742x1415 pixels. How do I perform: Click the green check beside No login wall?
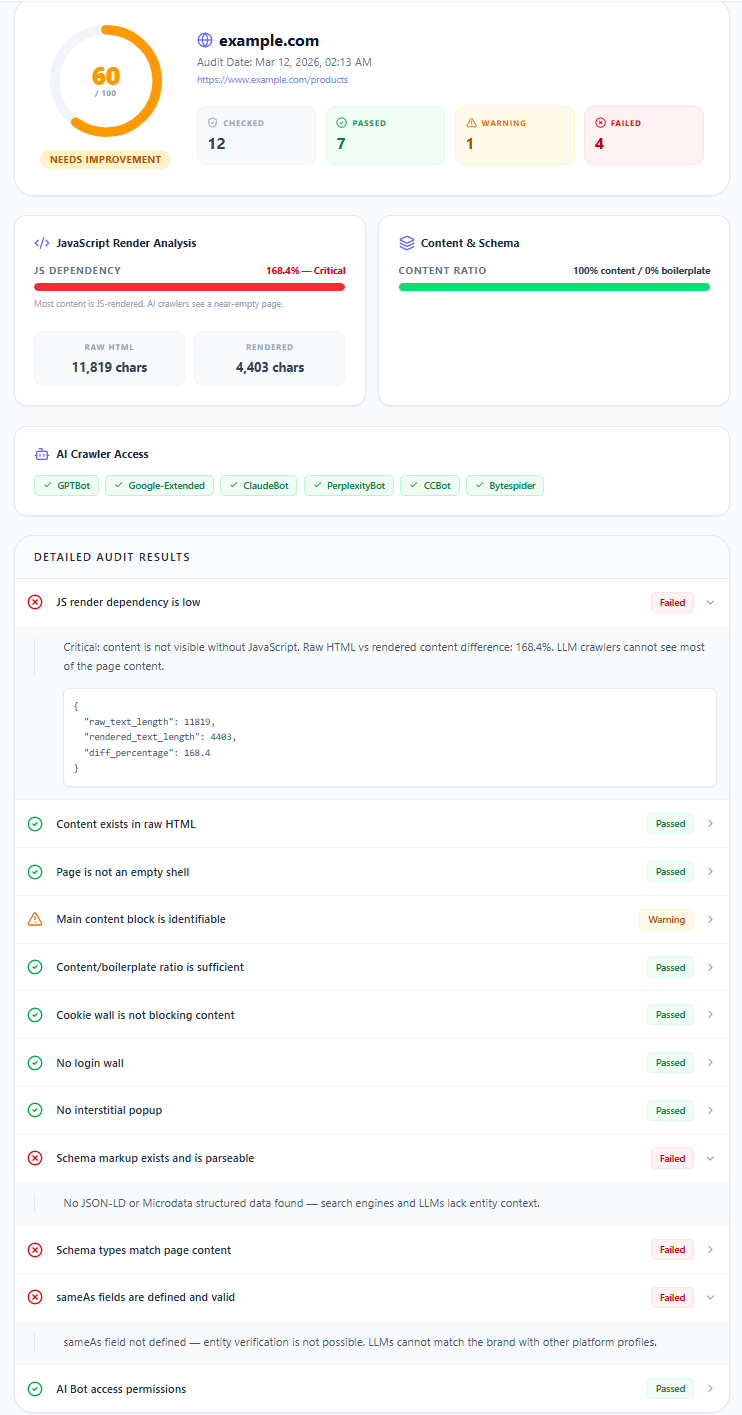[35, 1062]
